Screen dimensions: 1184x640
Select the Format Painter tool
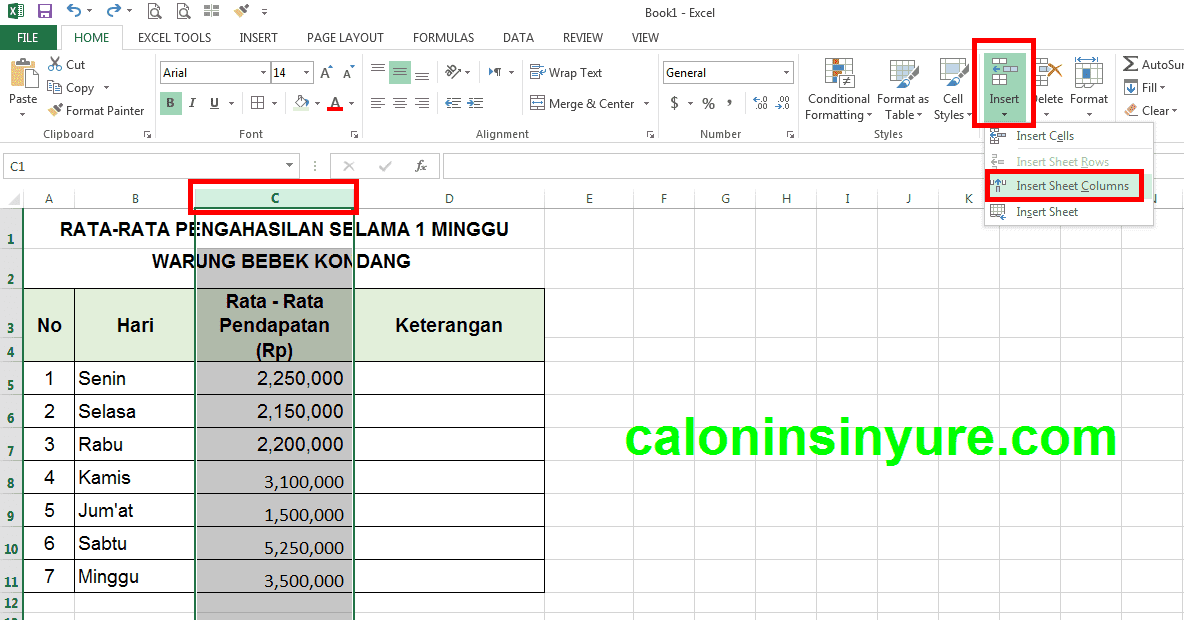pyautogui.click(x=96, y=110)
